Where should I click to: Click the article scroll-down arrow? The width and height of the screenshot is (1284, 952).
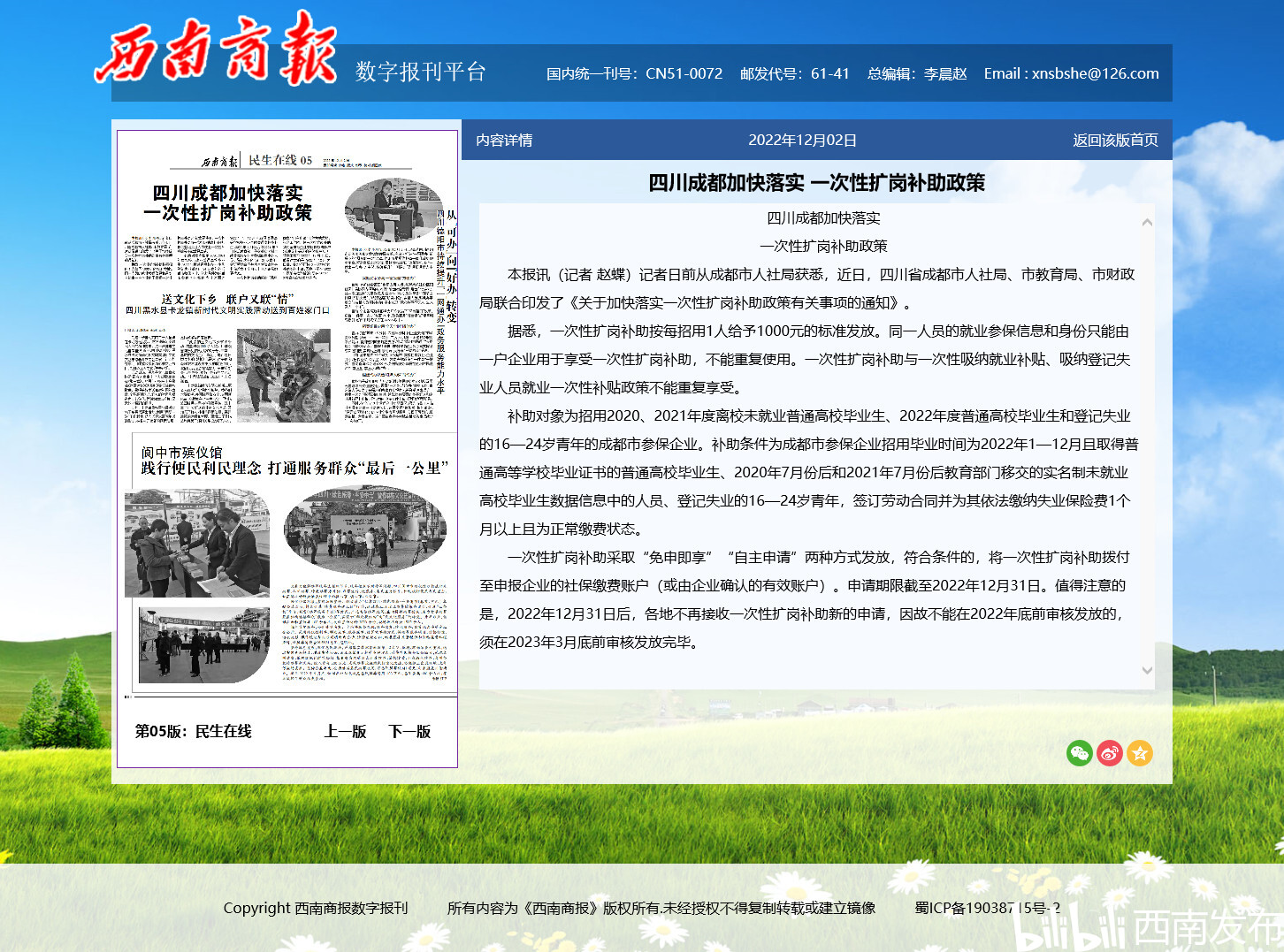1147,670
